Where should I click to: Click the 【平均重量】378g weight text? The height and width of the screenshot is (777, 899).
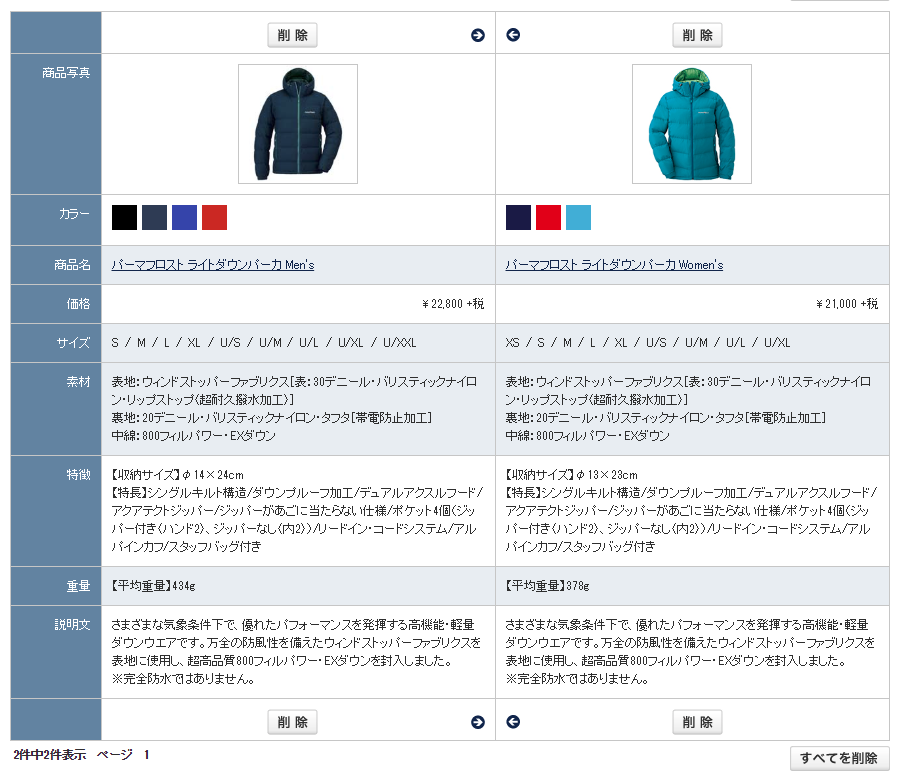(547, 586)
